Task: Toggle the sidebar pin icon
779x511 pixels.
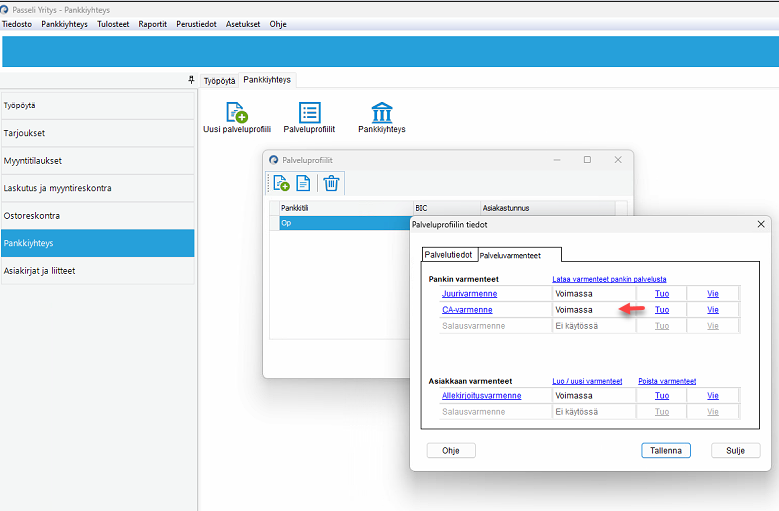Action: (x=191, y=79)
